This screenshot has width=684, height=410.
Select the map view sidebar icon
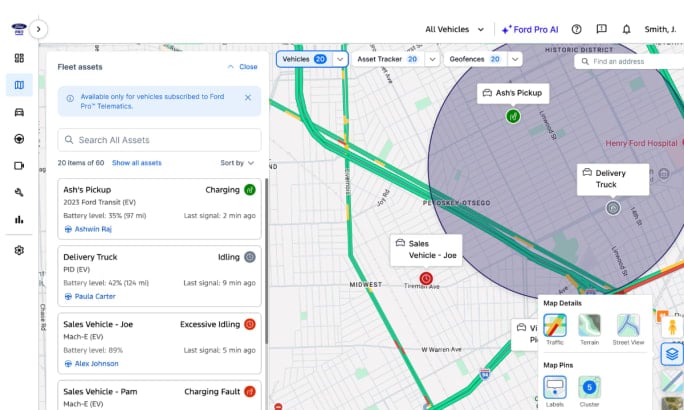pos(19,85)
